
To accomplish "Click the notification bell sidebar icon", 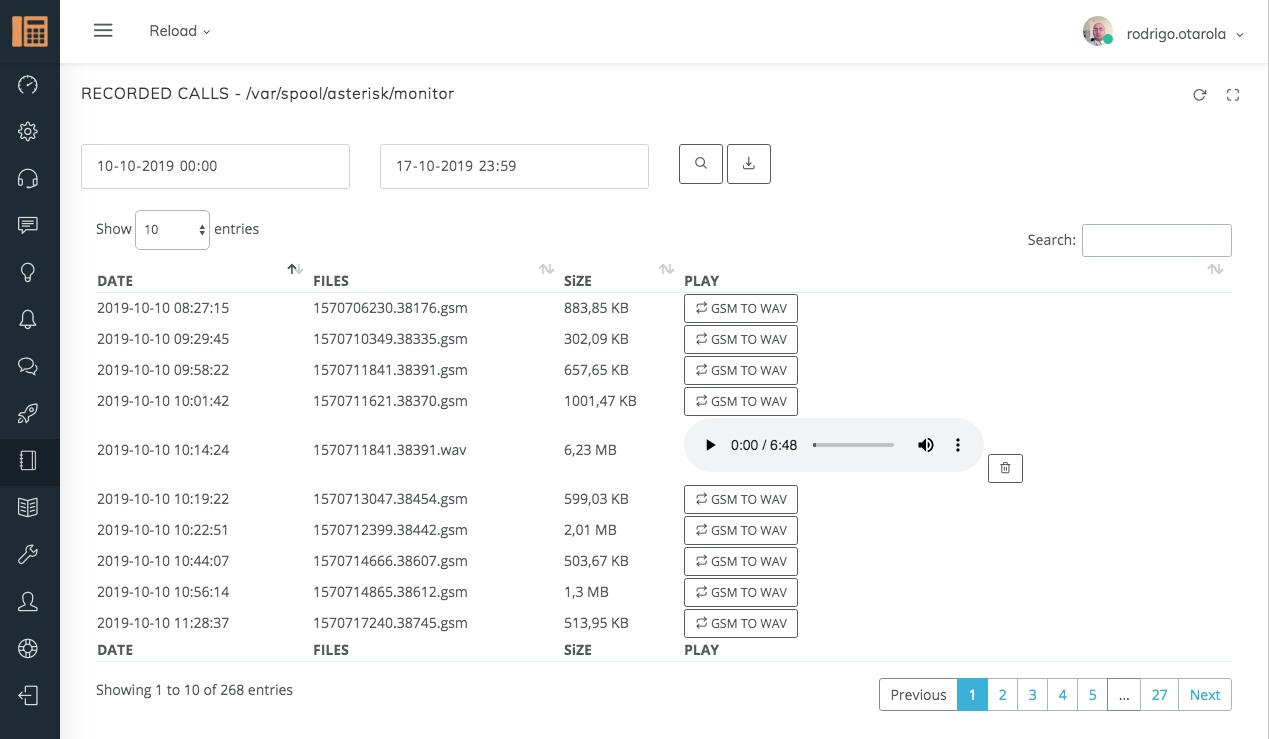I will click(x=28, y=319).
